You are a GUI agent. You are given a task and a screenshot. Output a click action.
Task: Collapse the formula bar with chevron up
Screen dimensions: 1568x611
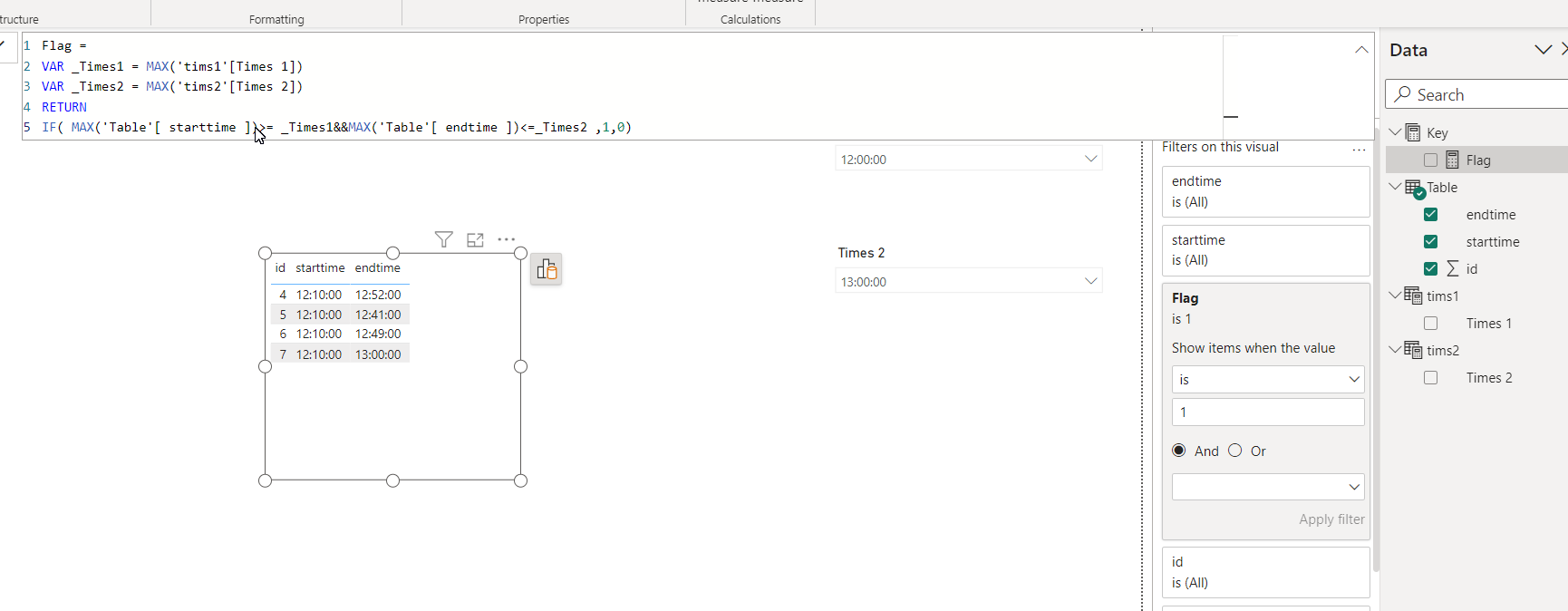coord(1361,50)
